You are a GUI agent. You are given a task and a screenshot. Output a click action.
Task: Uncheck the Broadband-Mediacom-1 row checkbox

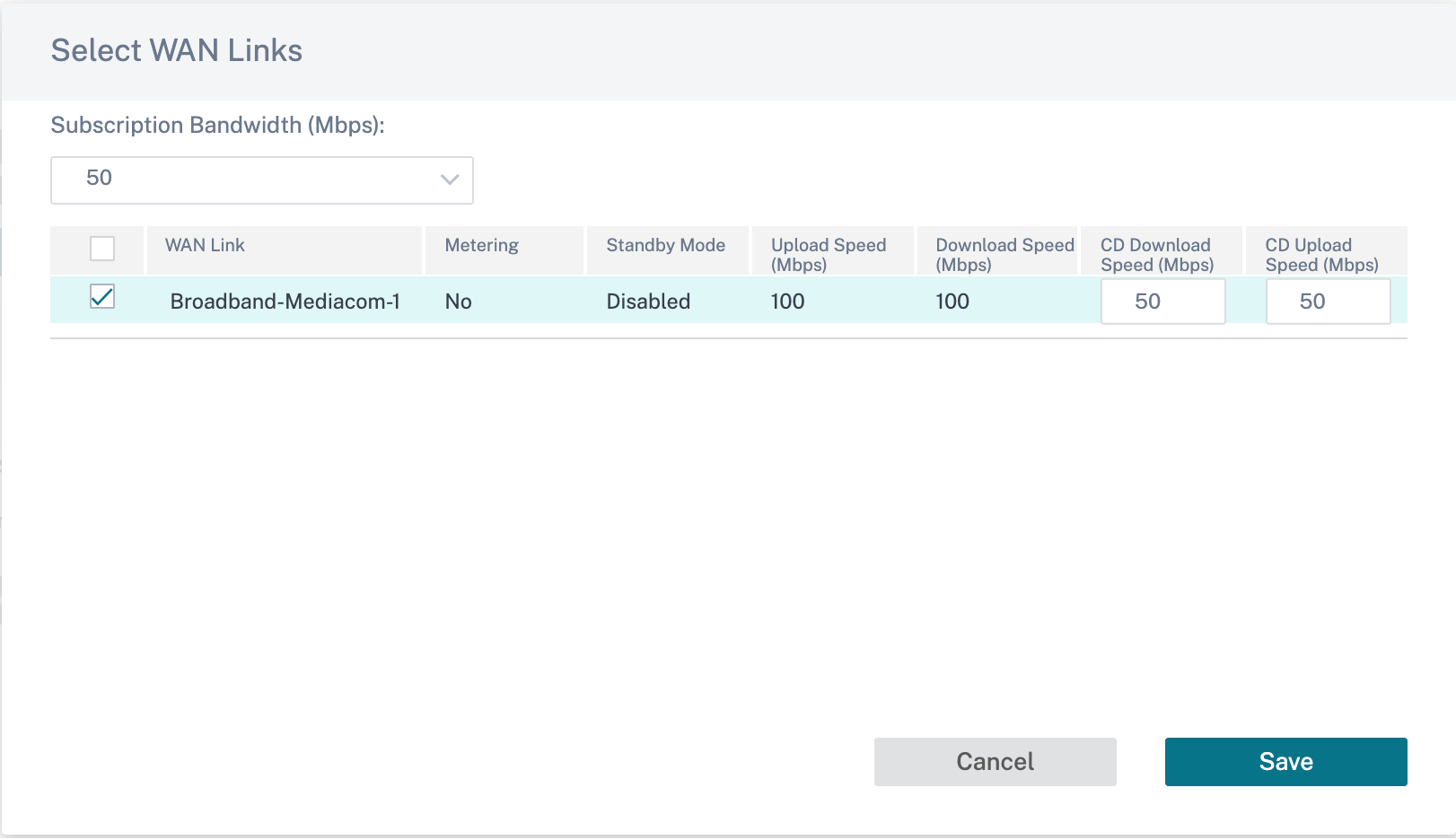click(x=102, y=297)
